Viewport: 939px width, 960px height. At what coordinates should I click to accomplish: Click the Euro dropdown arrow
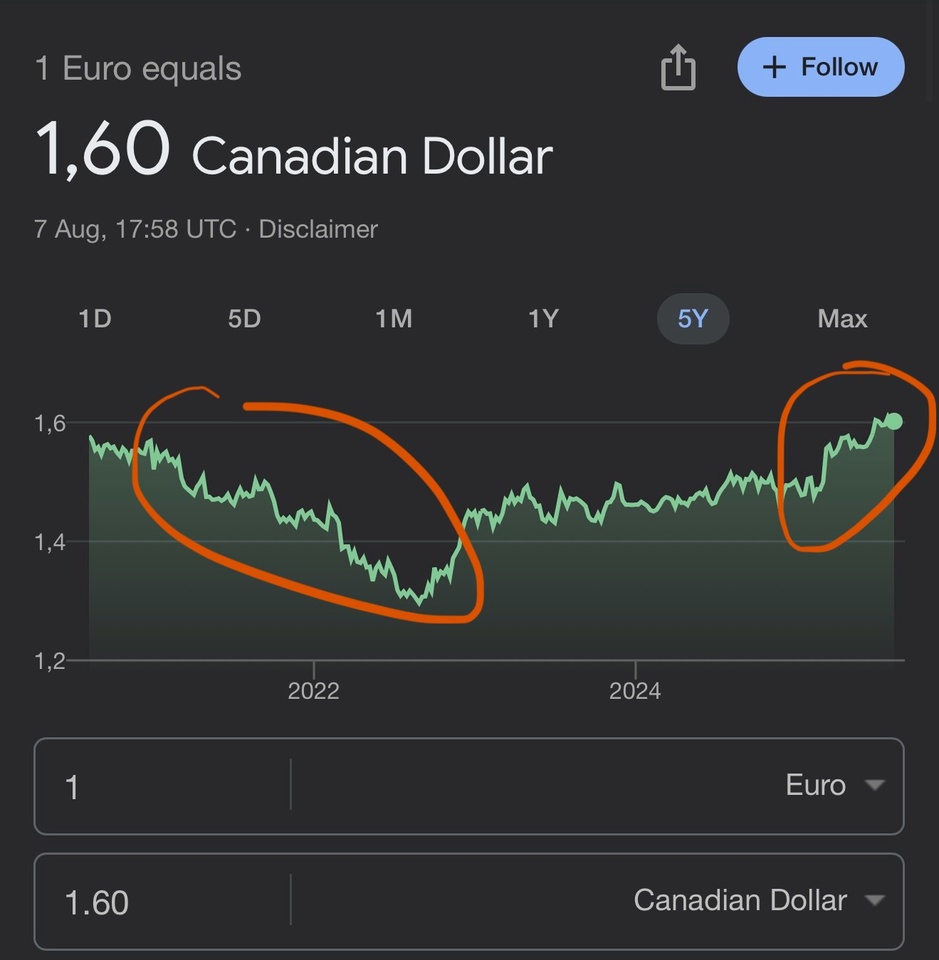click(875, 785)
